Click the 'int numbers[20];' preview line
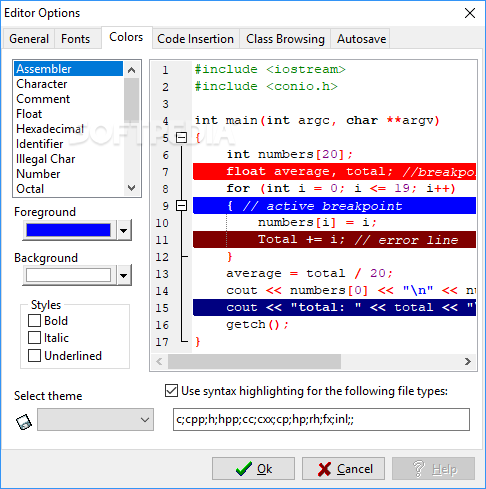Viewport: 486px width, 489px height. click(289, 154)
